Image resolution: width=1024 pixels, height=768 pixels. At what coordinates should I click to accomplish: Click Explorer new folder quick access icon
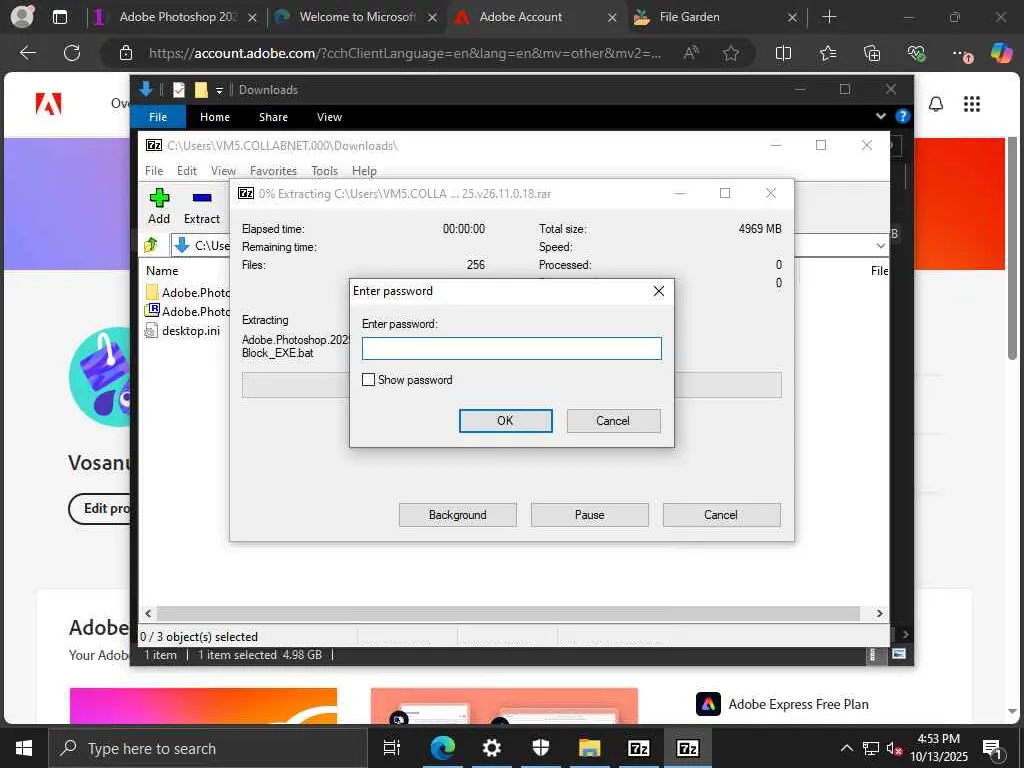pyautogui.click(x=201, y=89)
